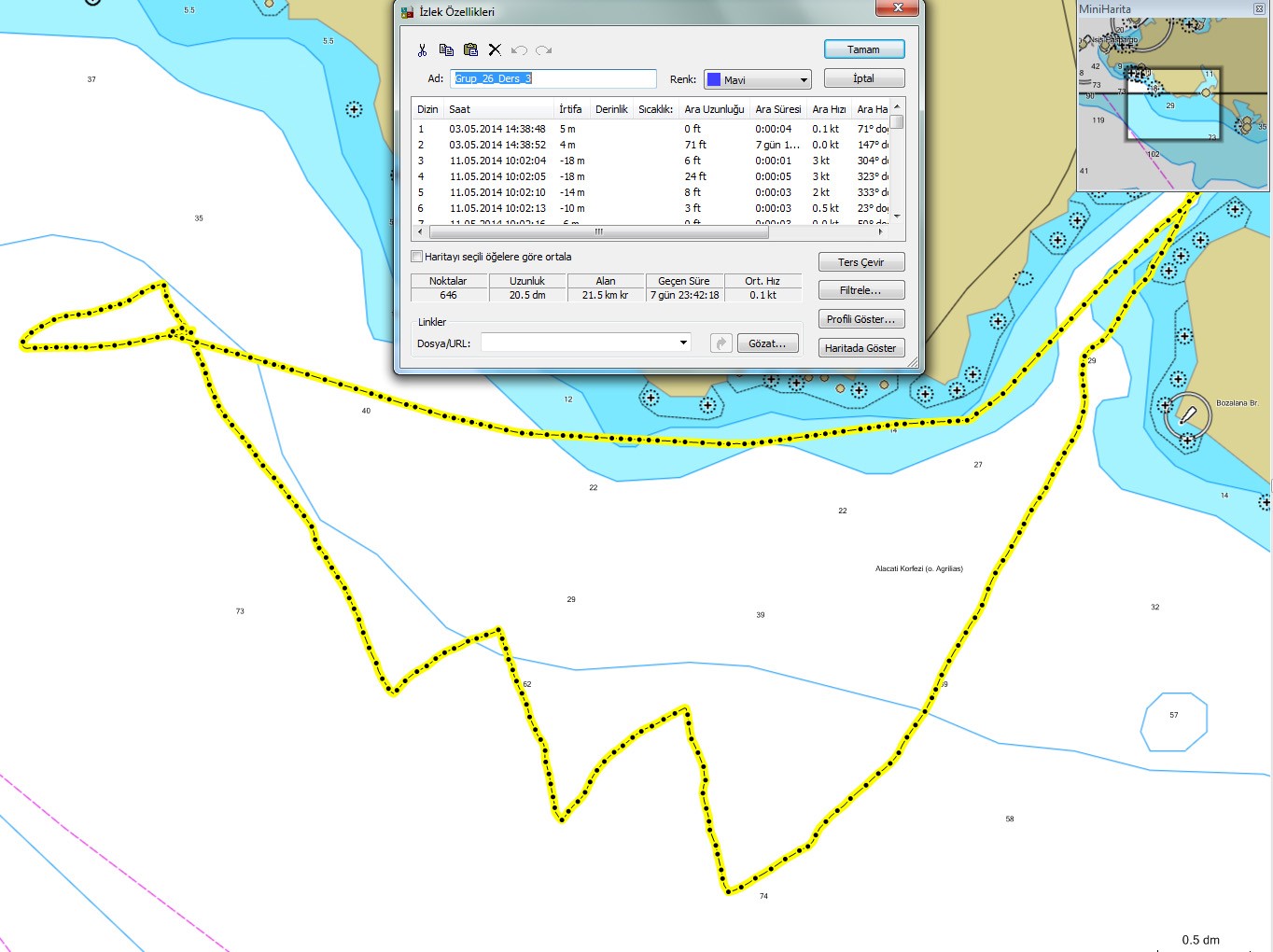Image resolution: width=1273 pixels, height=952 pixels.
Task: Click the Ara Uzunluğu column header
Action: (715, 109)
